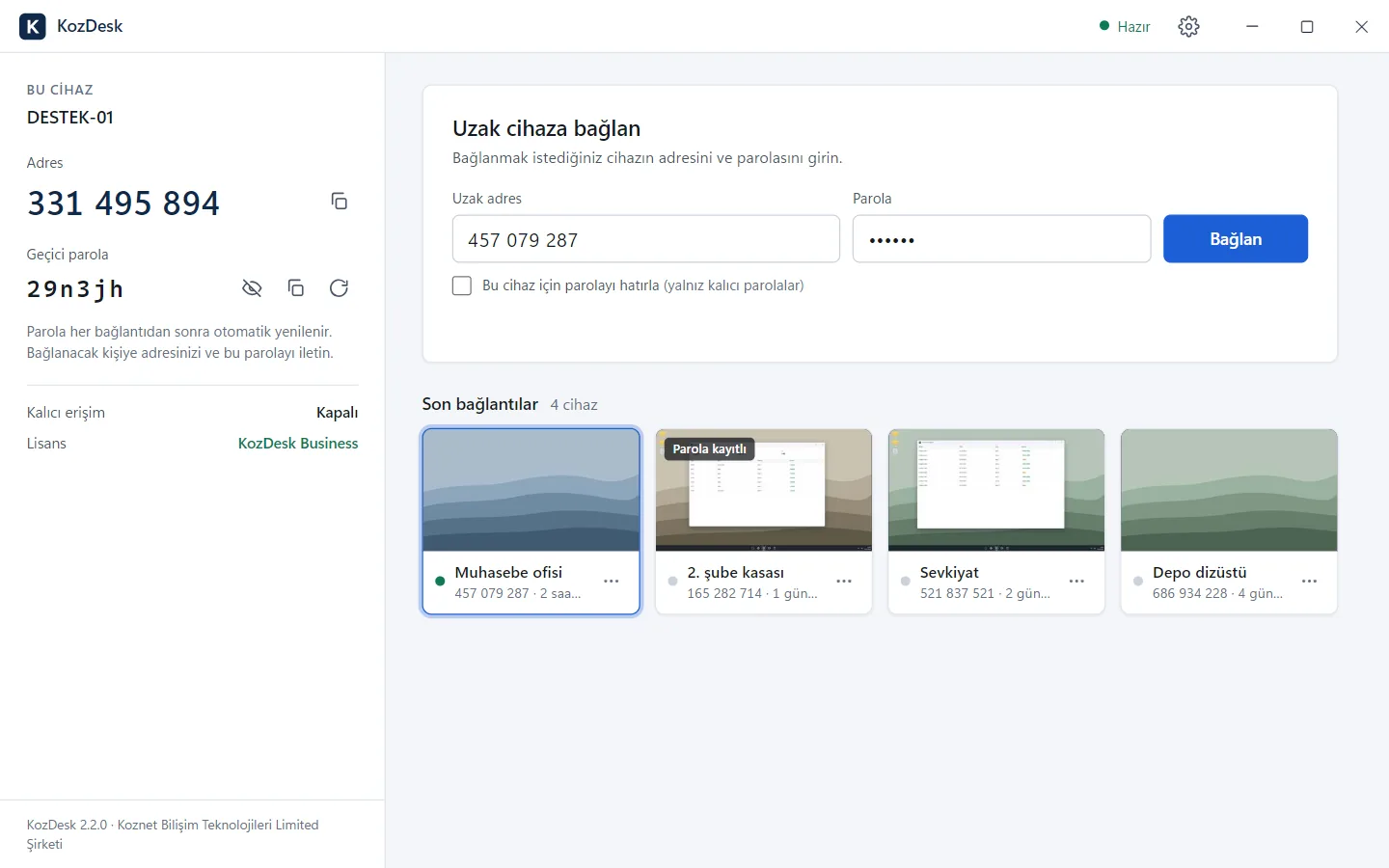Image resolution: width=1389 pixels, height=868 pixels.
Task: Click the Sevkiyat device name
Action: [x=949, y=573]
